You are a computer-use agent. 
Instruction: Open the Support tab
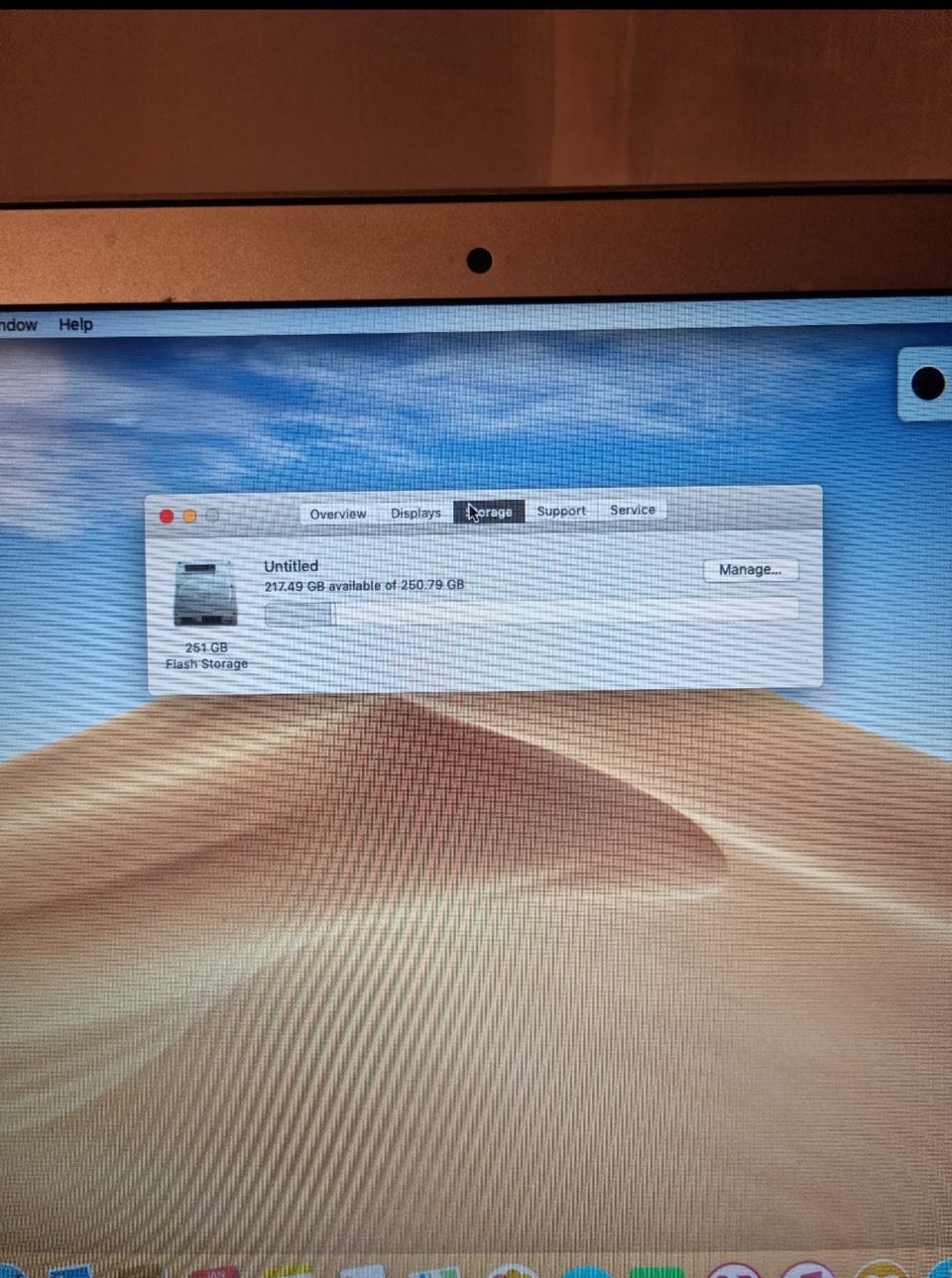[561, 511]
